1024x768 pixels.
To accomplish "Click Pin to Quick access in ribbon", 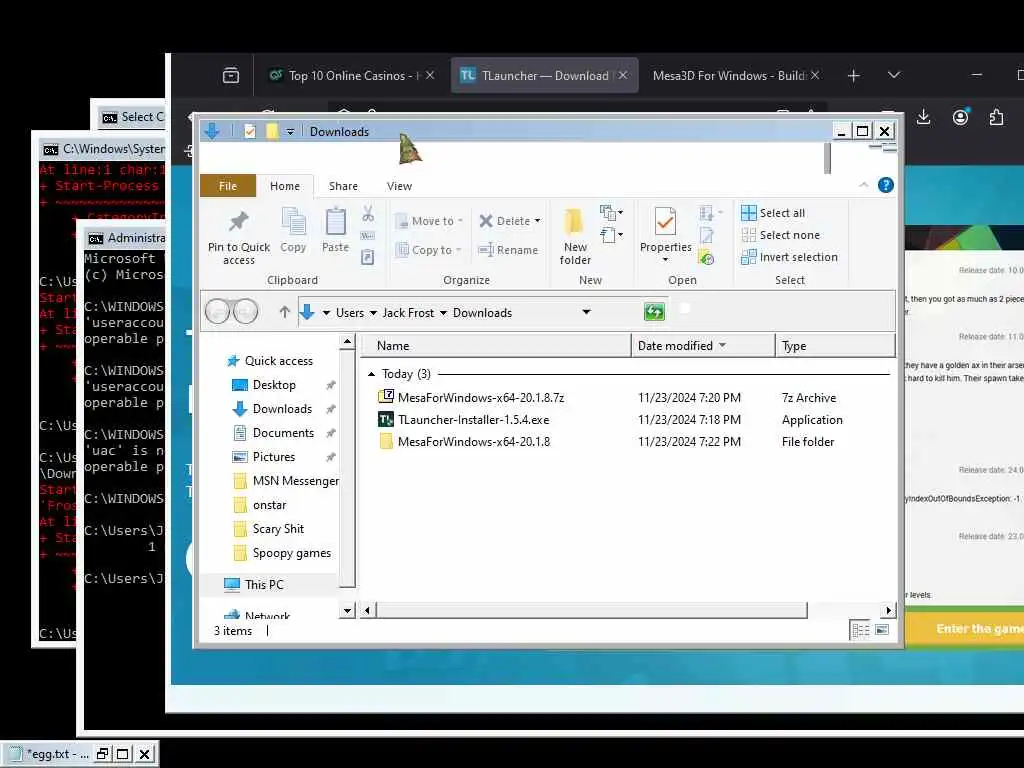I will (238, 236).
